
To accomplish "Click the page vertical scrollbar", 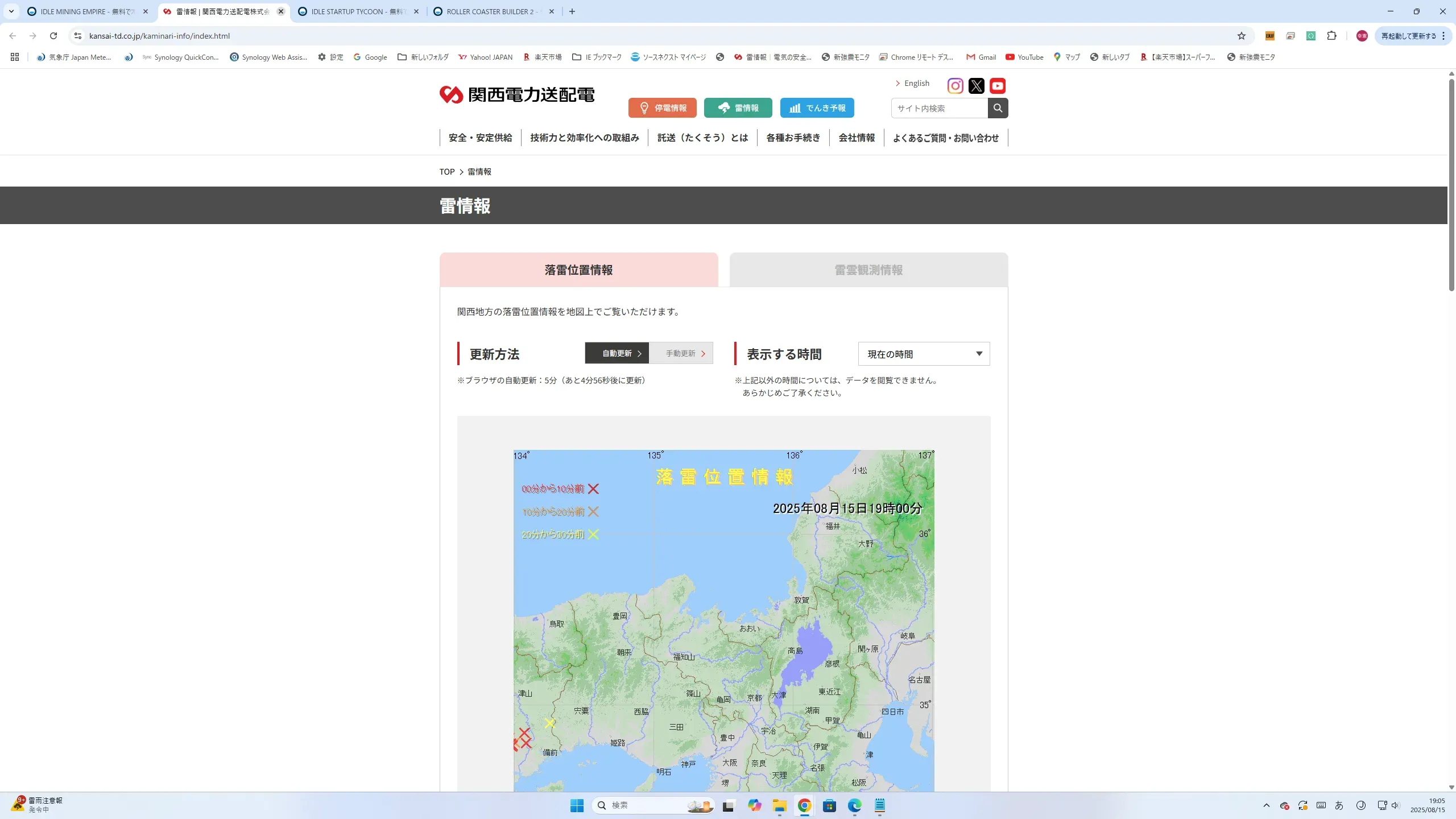I will tap(1451, 185).
